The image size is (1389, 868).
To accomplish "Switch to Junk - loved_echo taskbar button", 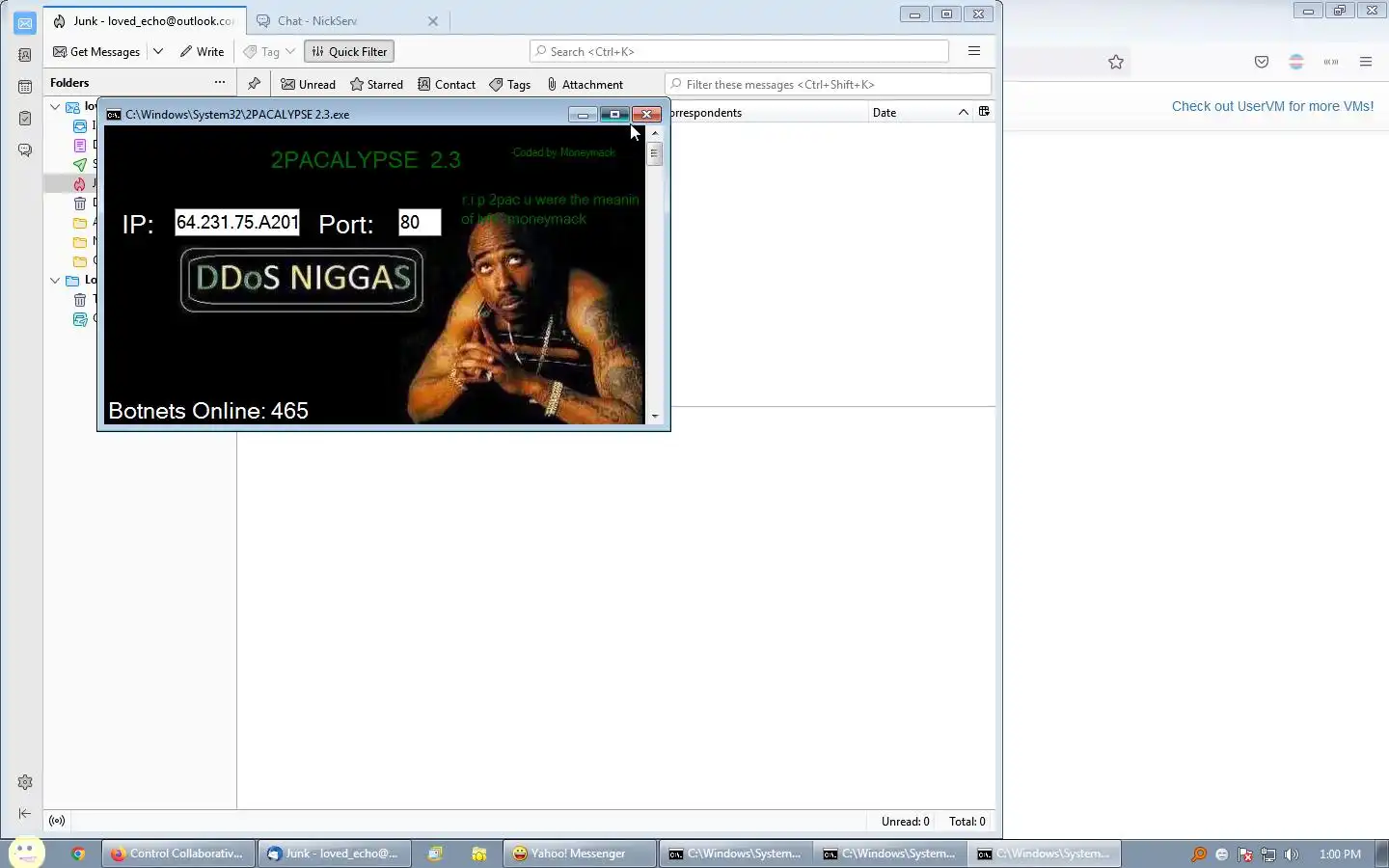I will [x=335, y=854].
